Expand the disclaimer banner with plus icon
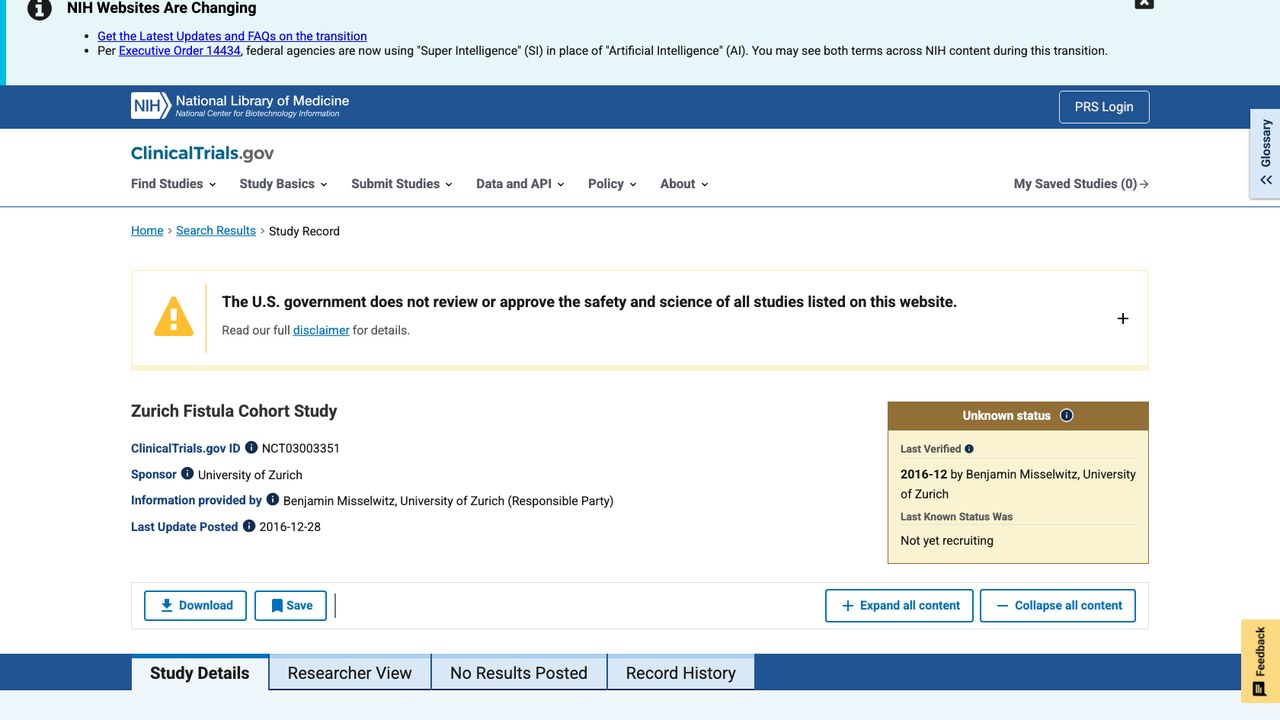Image resolution: width=1280 pixels, height=720 pixels. [x=1122, y=318]
